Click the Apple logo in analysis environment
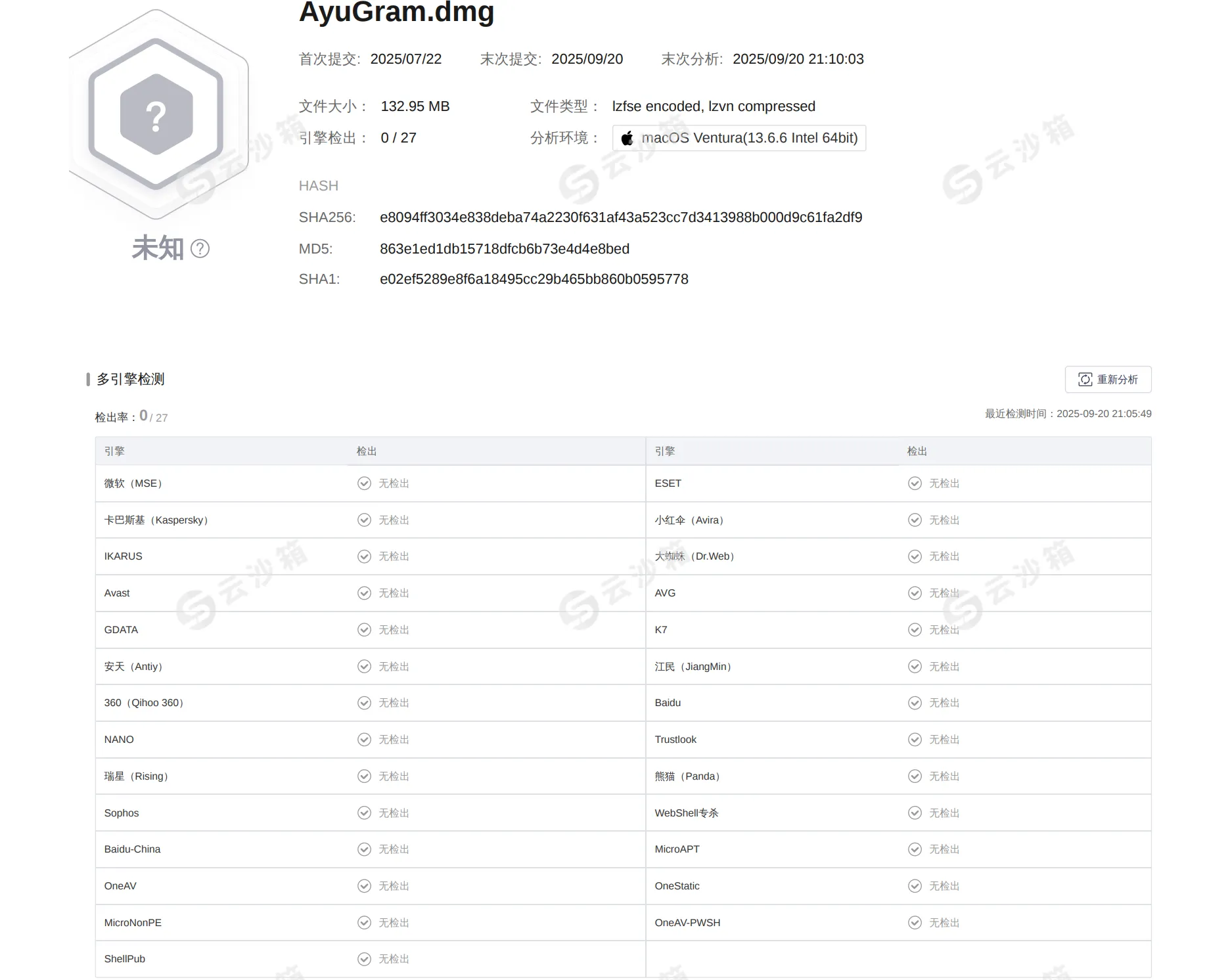The image size is (1230, 980). (627, 138)
